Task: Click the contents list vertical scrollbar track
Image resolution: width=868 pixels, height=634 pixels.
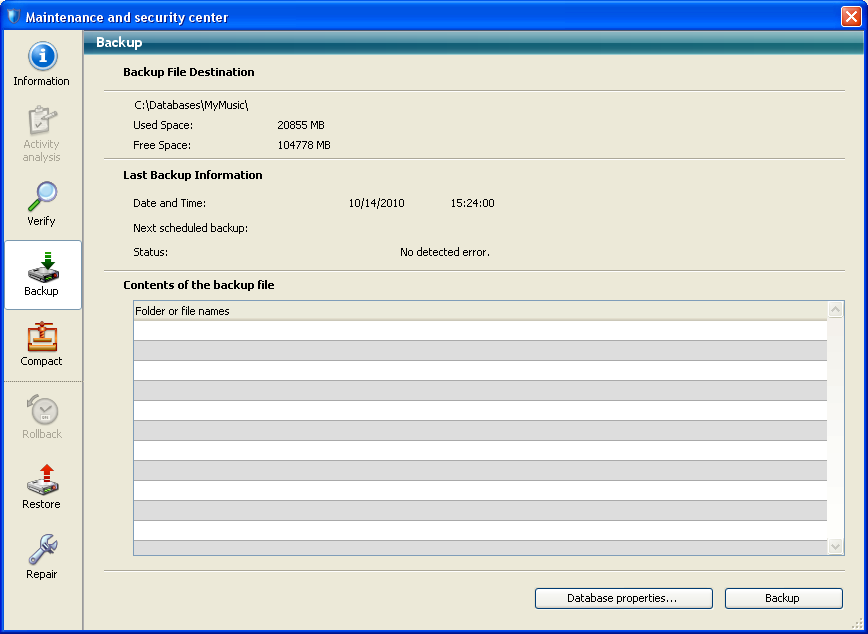Action: pyautogui.click(x=836, y=430)
